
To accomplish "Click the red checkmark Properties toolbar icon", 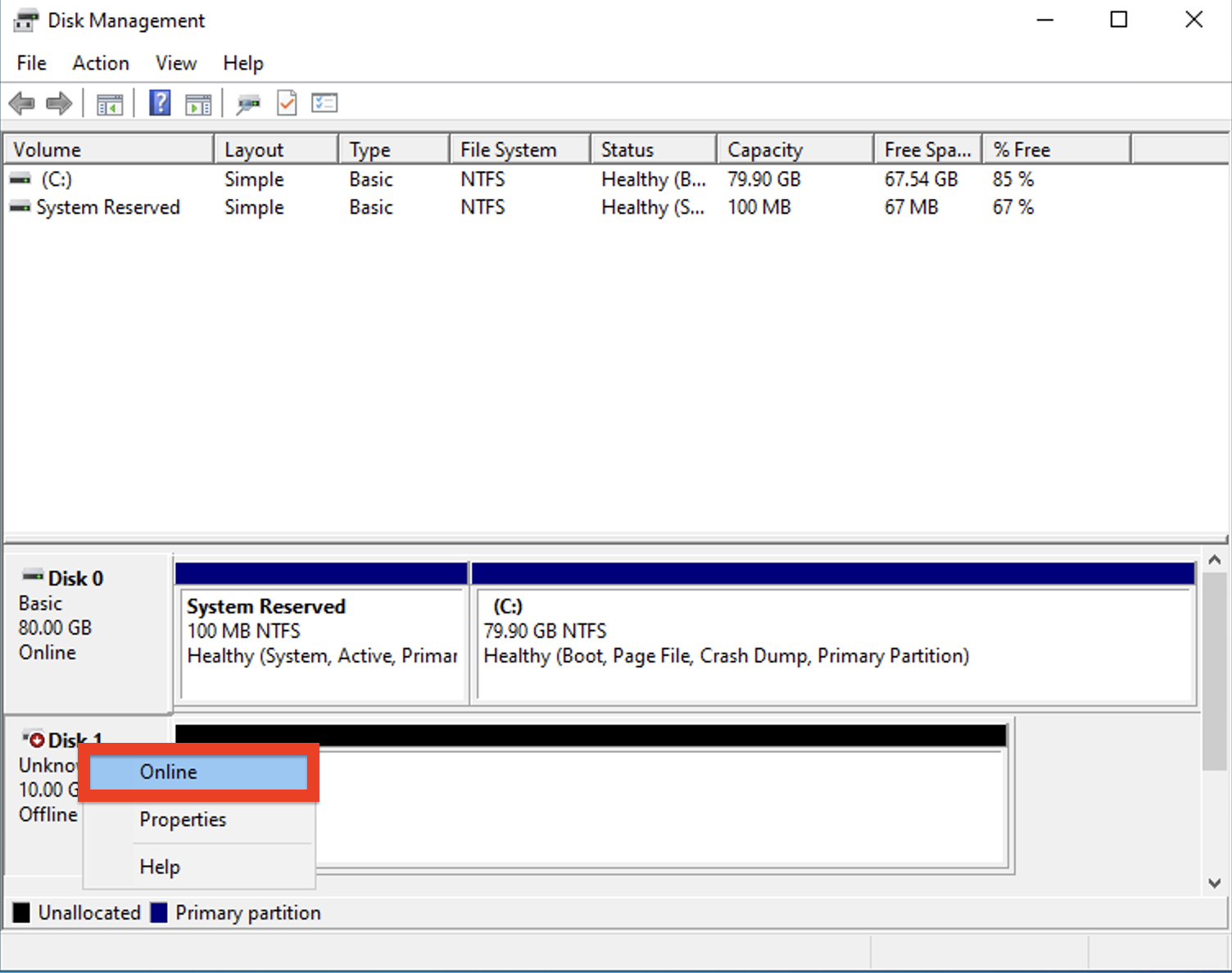I will [287, 103].
